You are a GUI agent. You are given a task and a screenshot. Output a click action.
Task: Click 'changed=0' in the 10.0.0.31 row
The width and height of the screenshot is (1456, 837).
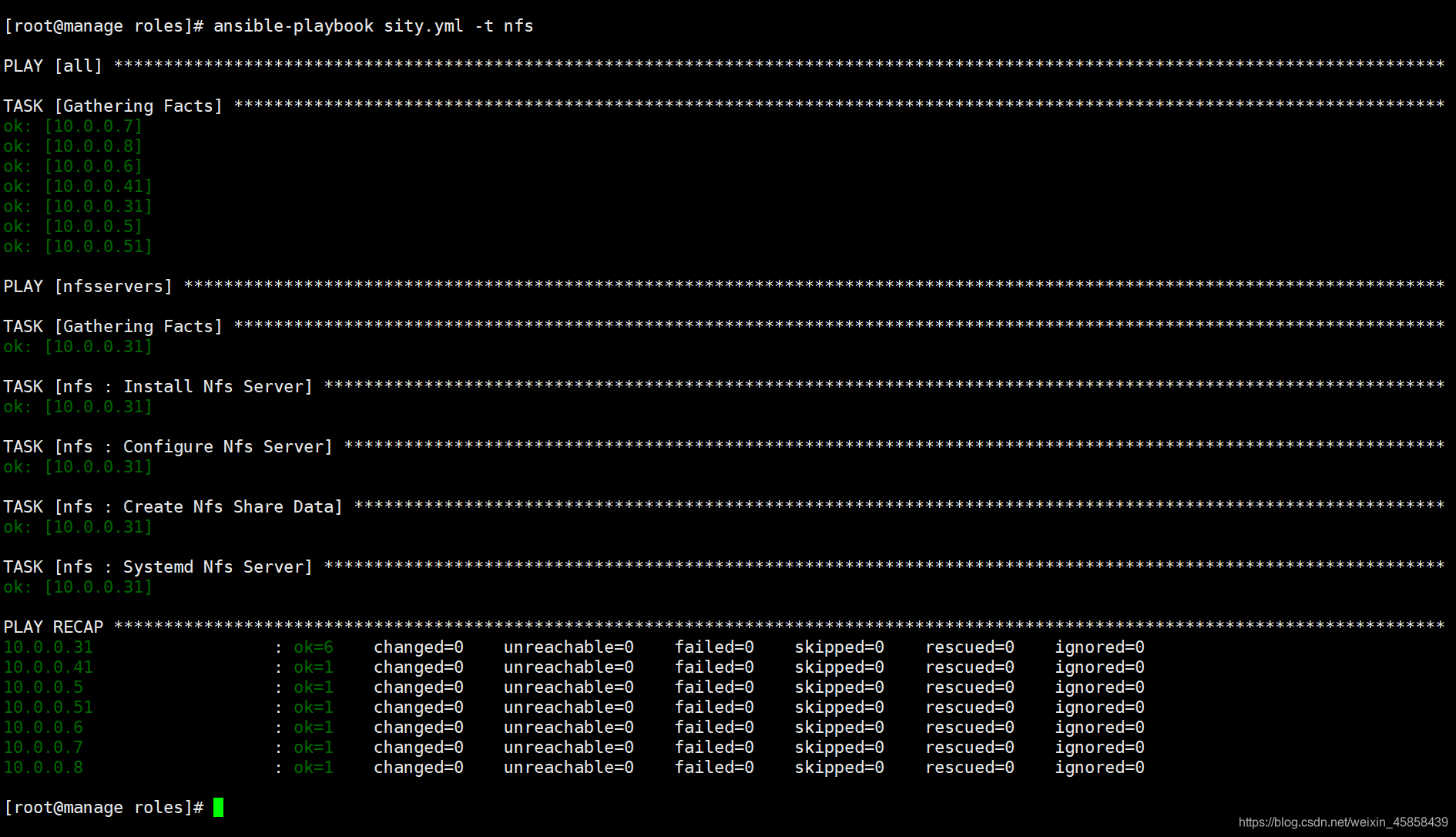tap(419, 647)
